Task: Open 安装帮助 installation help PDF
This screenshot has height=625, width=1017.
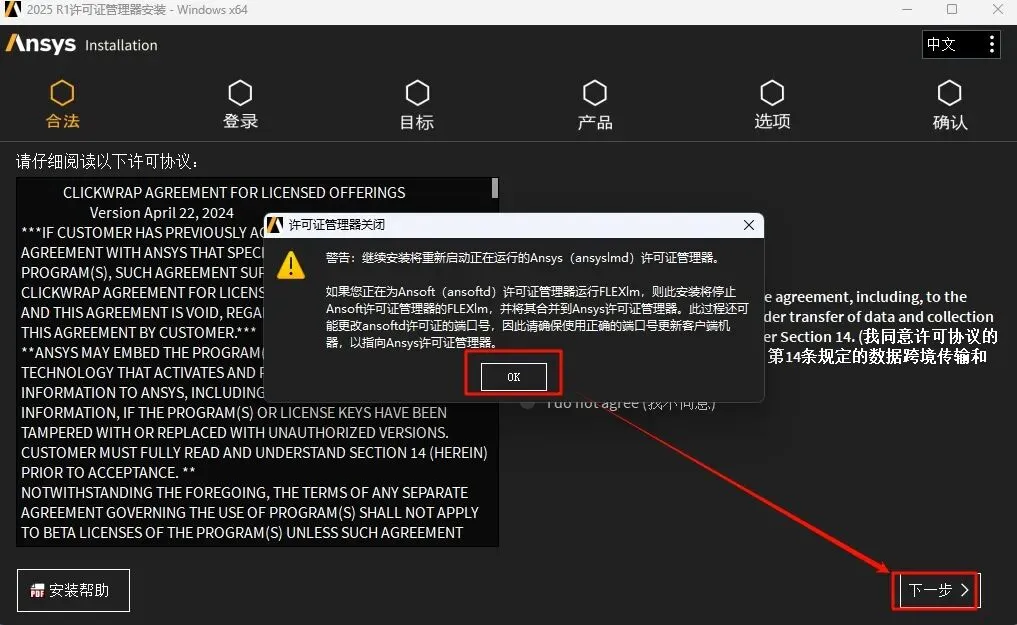Action: (73, 590)
